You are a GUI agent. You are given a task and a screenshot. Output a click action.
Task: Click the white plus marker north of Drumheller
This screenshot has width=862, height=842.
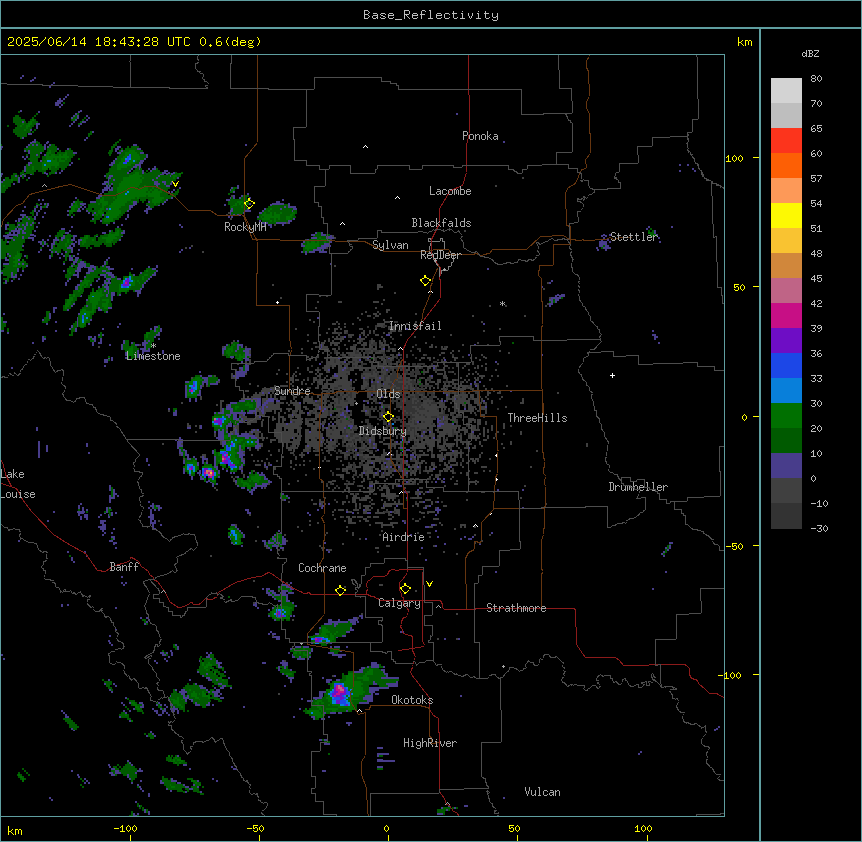point(612,375)
